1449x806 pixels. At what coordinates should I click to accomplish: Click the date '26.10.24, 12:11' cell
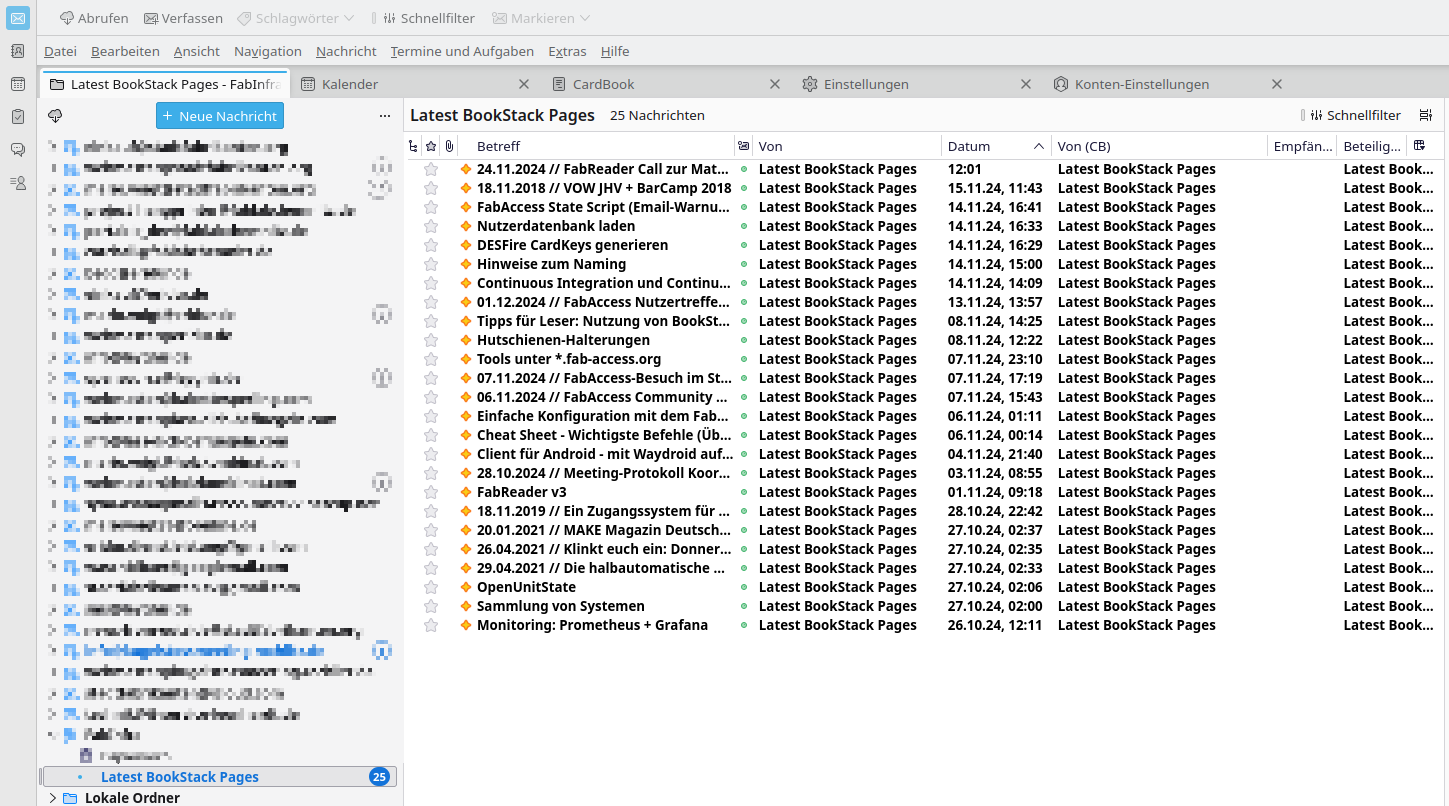[x=995, y=625]
